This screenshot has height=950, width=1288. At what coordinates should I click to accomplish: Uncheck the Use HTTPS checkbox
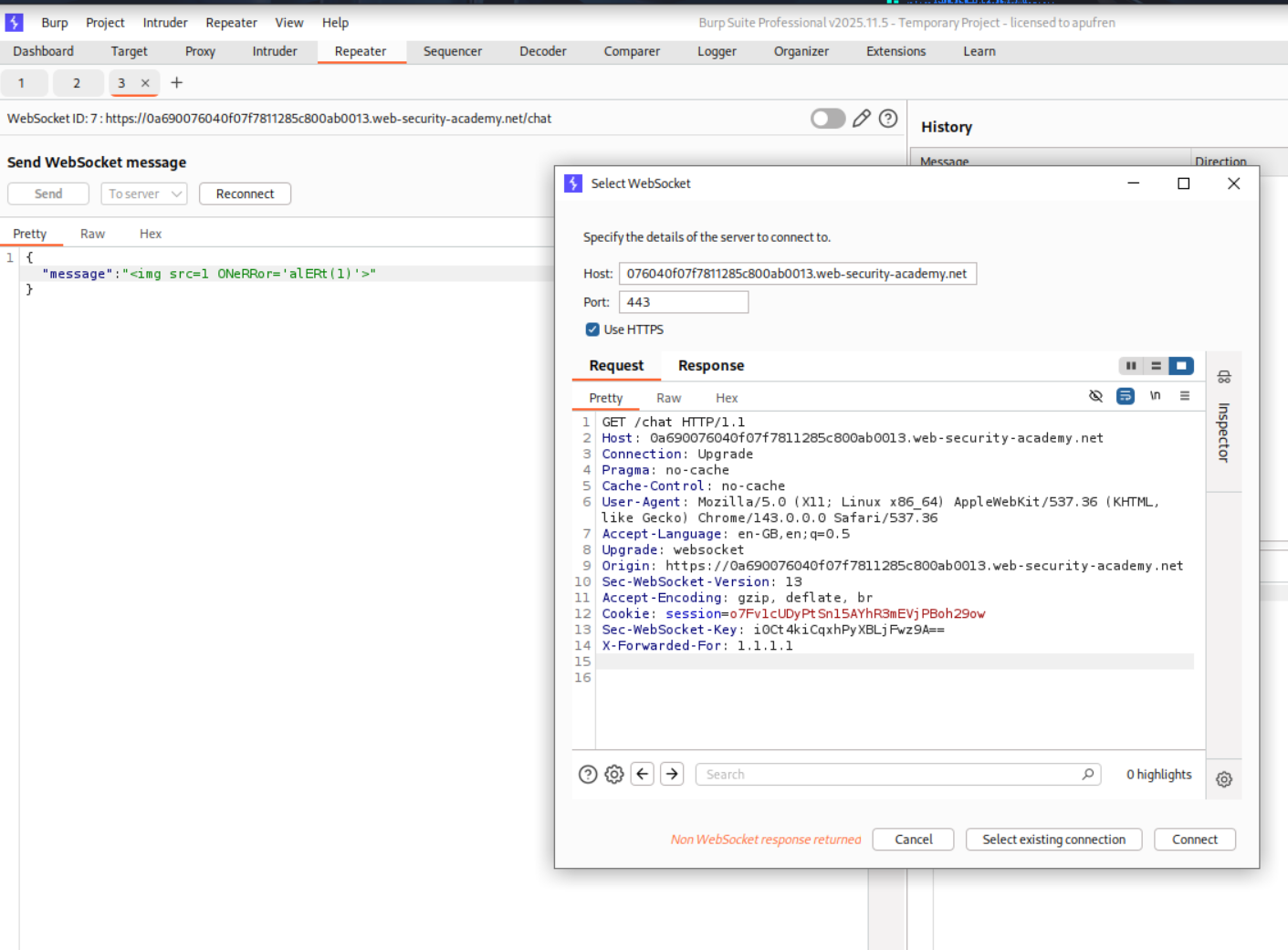click(592, 329)
